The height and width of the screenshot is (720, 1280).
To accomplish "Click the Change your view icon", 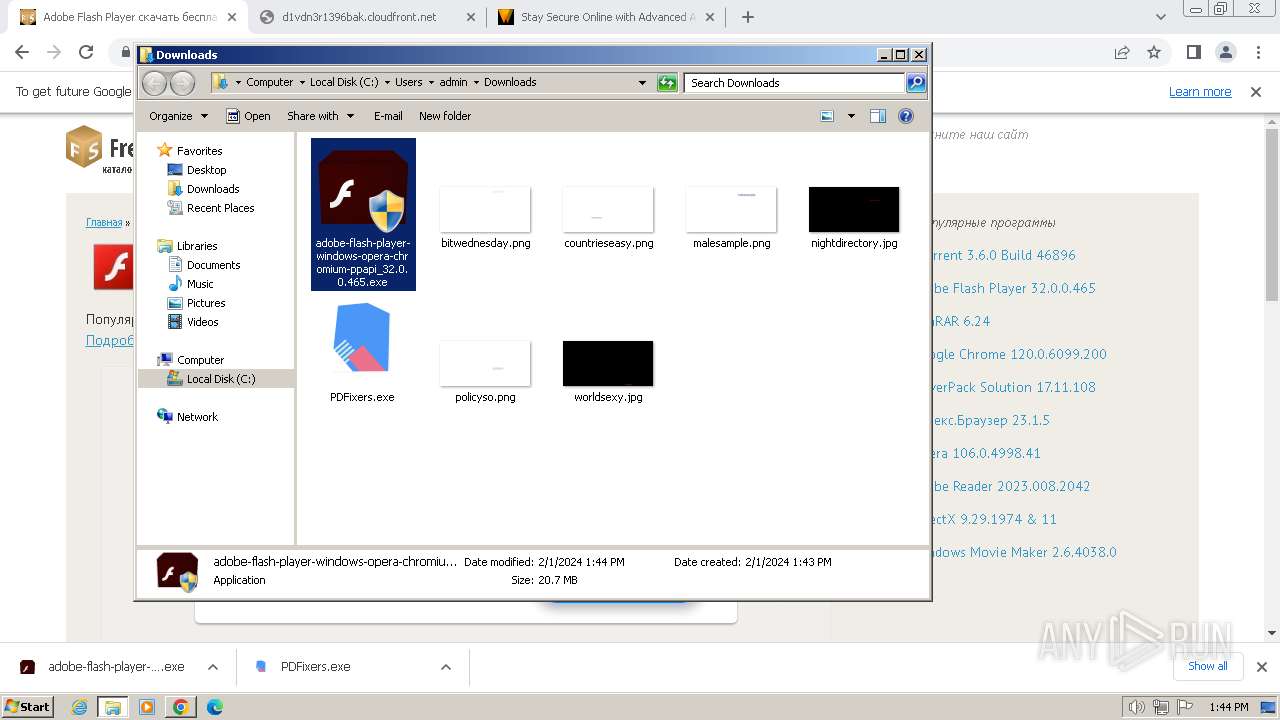I will click(x=827, y=116).
